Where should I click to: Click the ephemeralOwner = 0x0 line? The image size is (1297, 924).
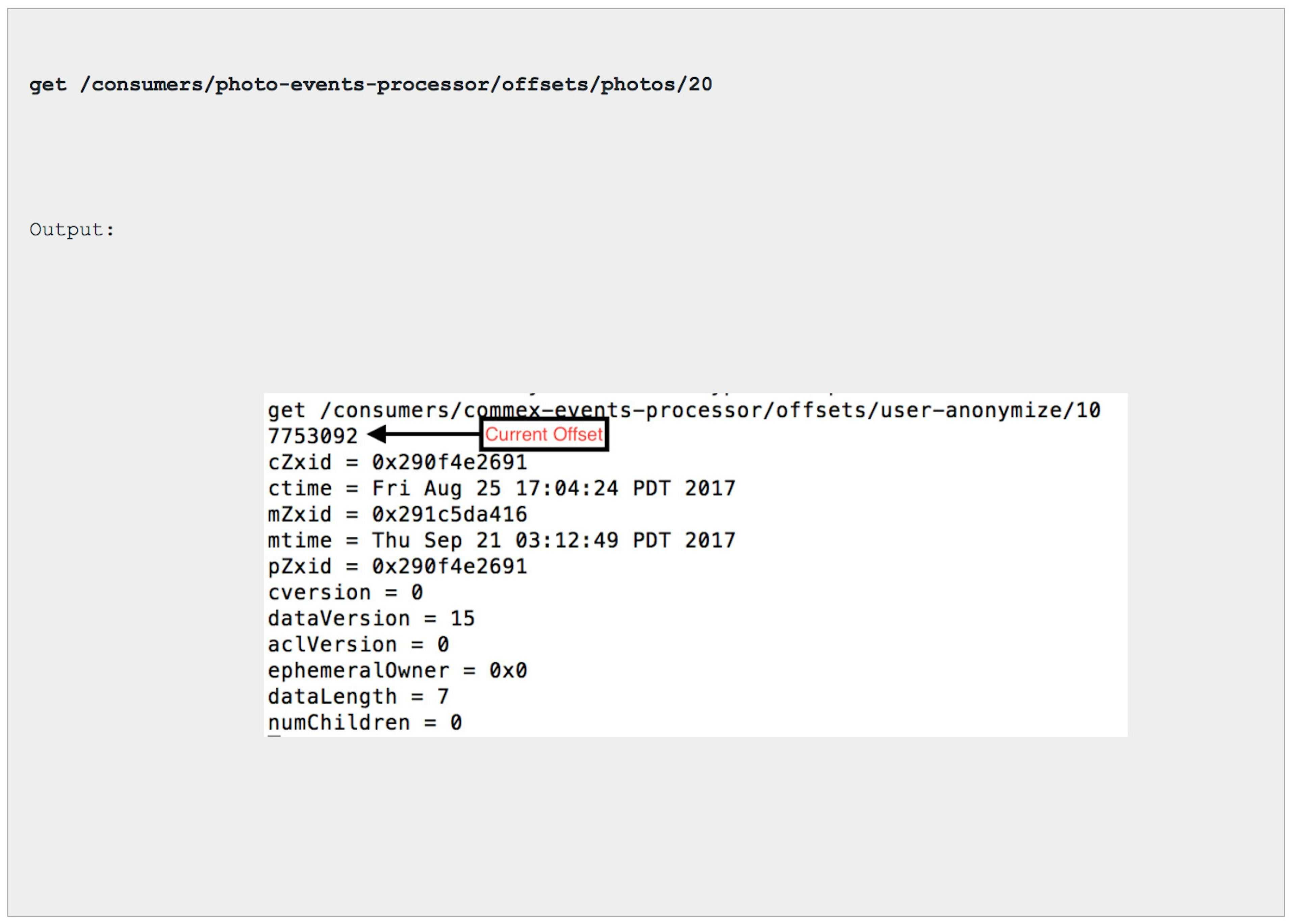[x=397, y=671]
